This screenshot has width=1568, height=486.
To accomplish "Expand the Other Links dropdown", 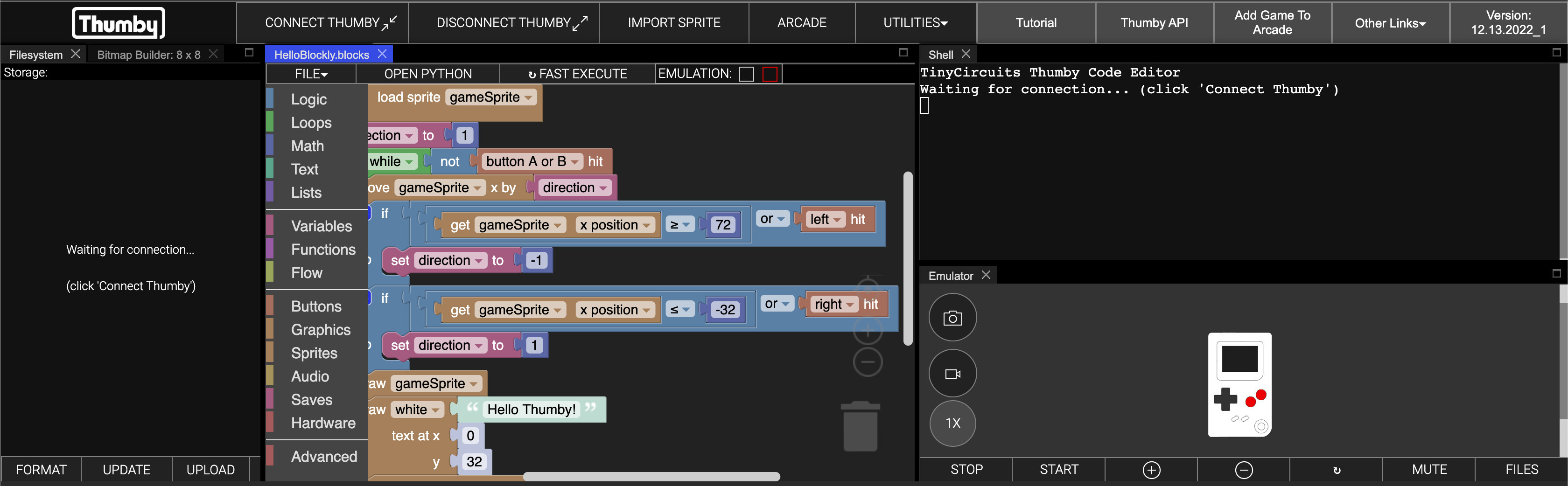I will [1390, 23].
